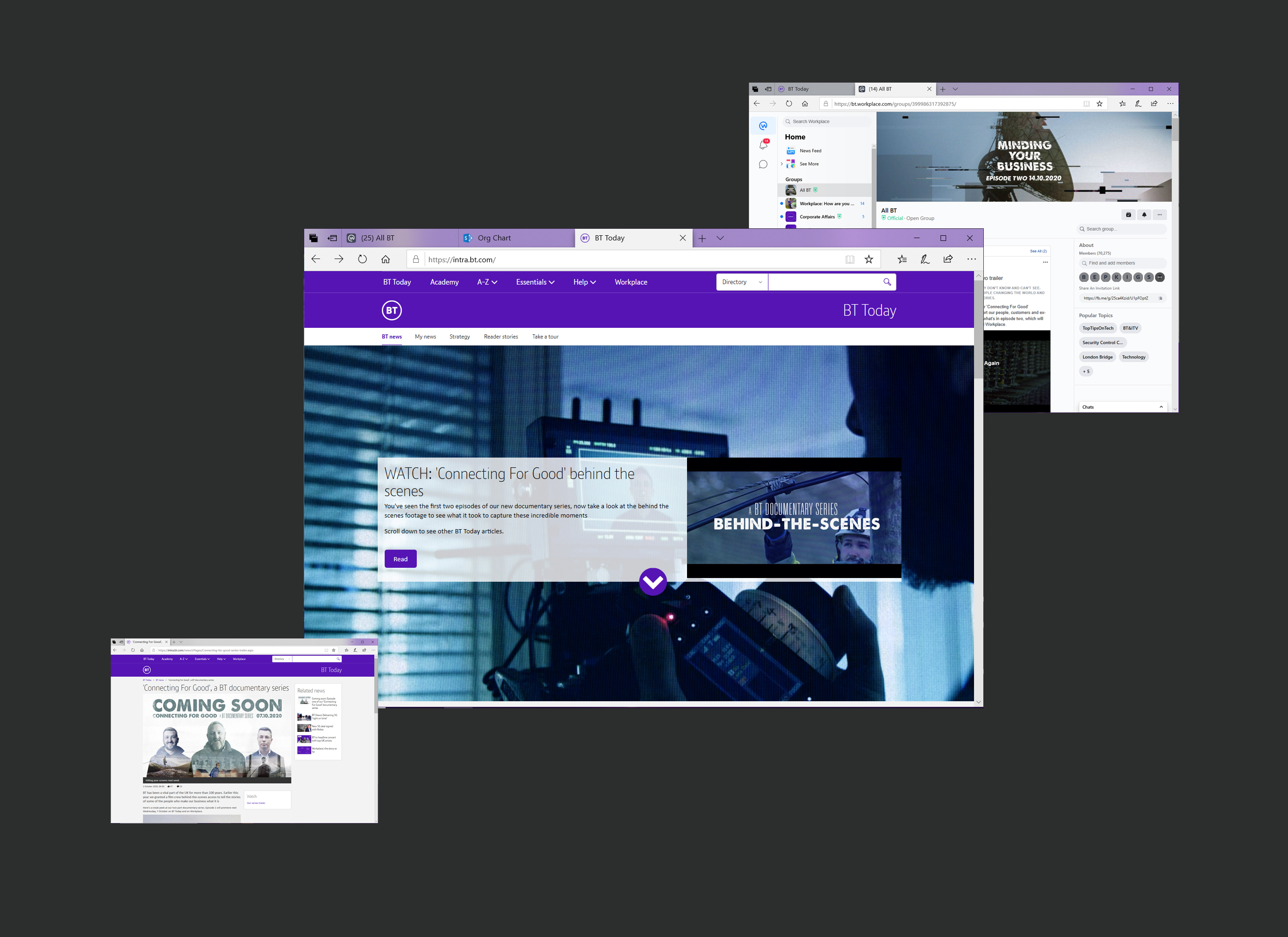1288x937 pixels.
Task: Click the Read button on the article card
Action: 400,559
